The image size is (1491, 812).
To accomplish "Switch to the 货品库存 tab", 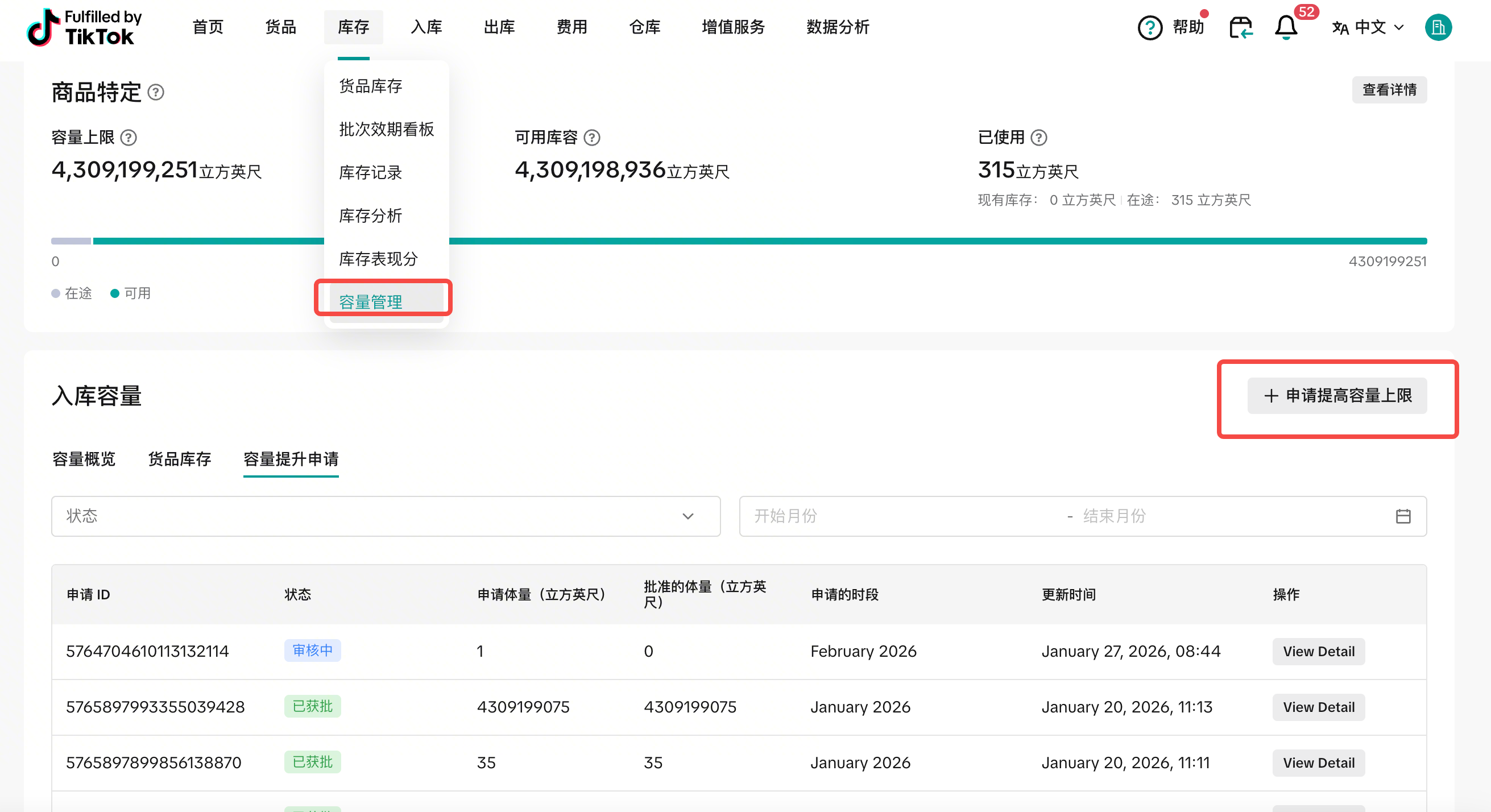I will click(x=180, y=459).
